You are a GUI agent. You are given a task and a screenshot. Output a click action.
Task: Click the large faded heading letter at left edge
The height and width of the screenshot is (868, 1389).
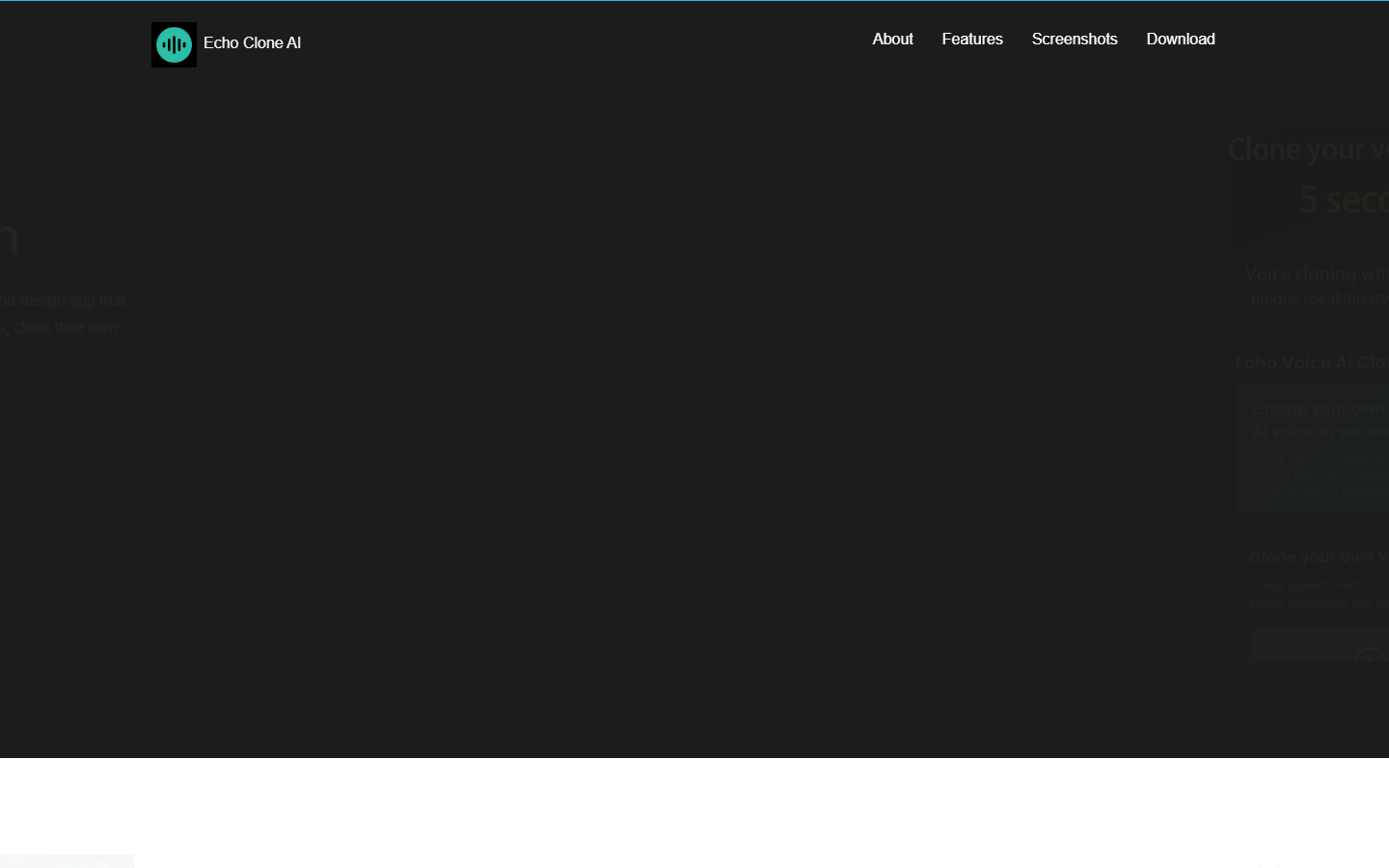(x=9, y=238)
